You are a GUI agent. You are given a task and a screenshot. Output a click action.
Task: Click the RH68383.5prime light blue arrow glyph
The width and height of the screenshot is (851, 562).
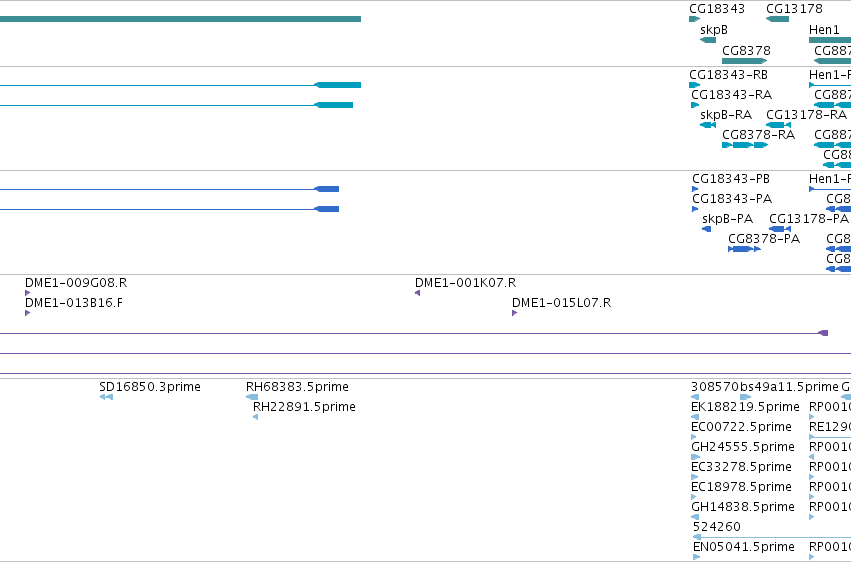[x=252, y=397]
